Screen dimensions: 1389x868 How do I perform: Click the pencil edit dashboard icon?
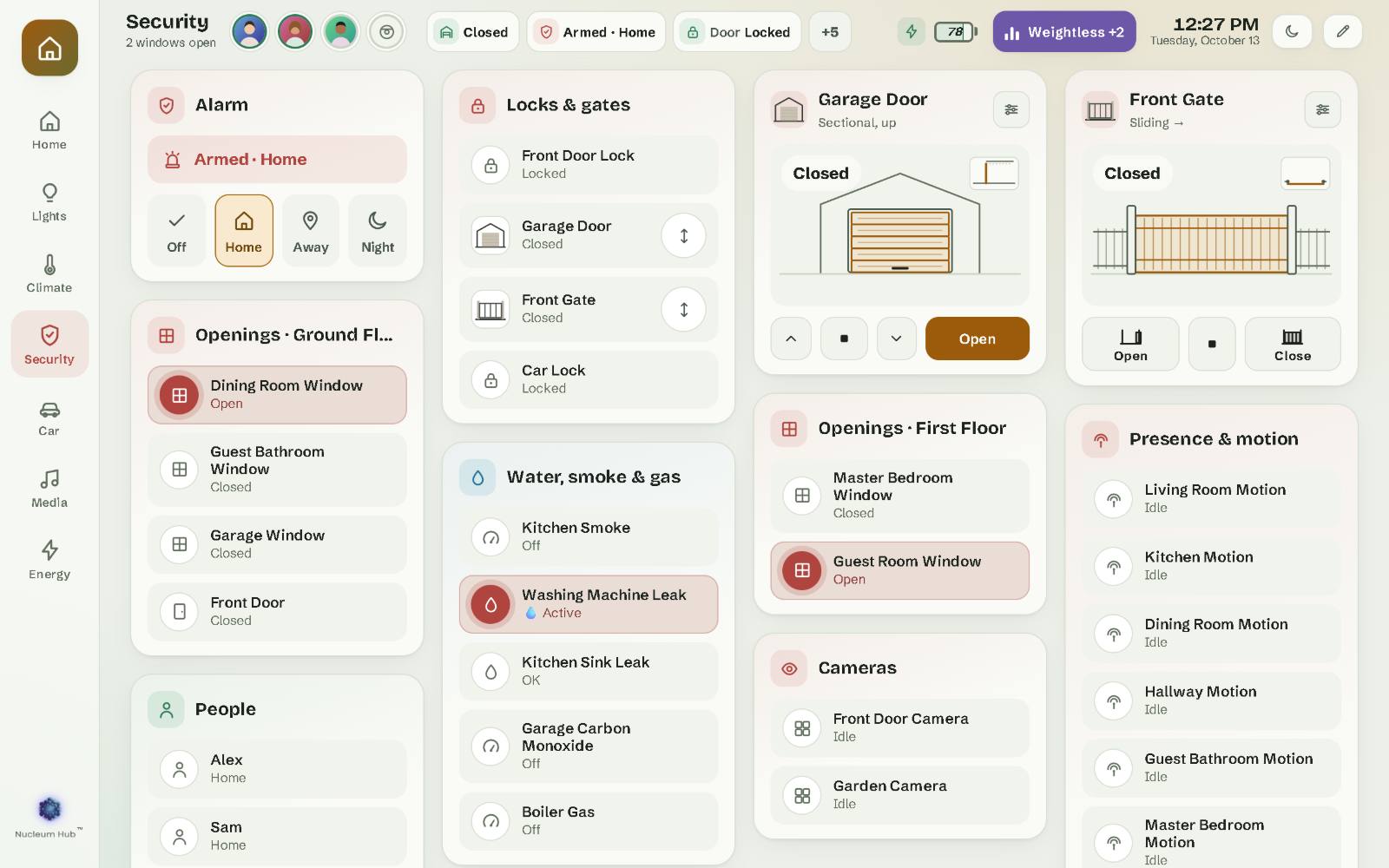click(x=1342, y=32)
